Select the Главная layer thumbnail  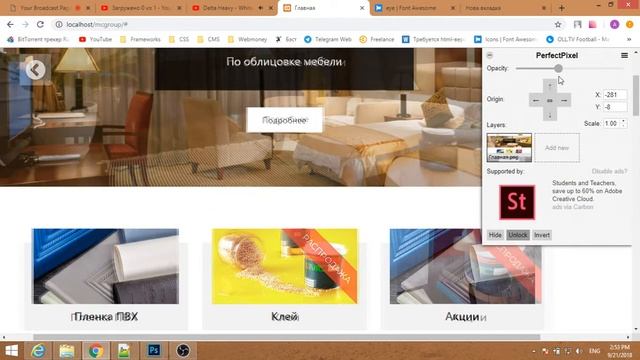[509, 147]
